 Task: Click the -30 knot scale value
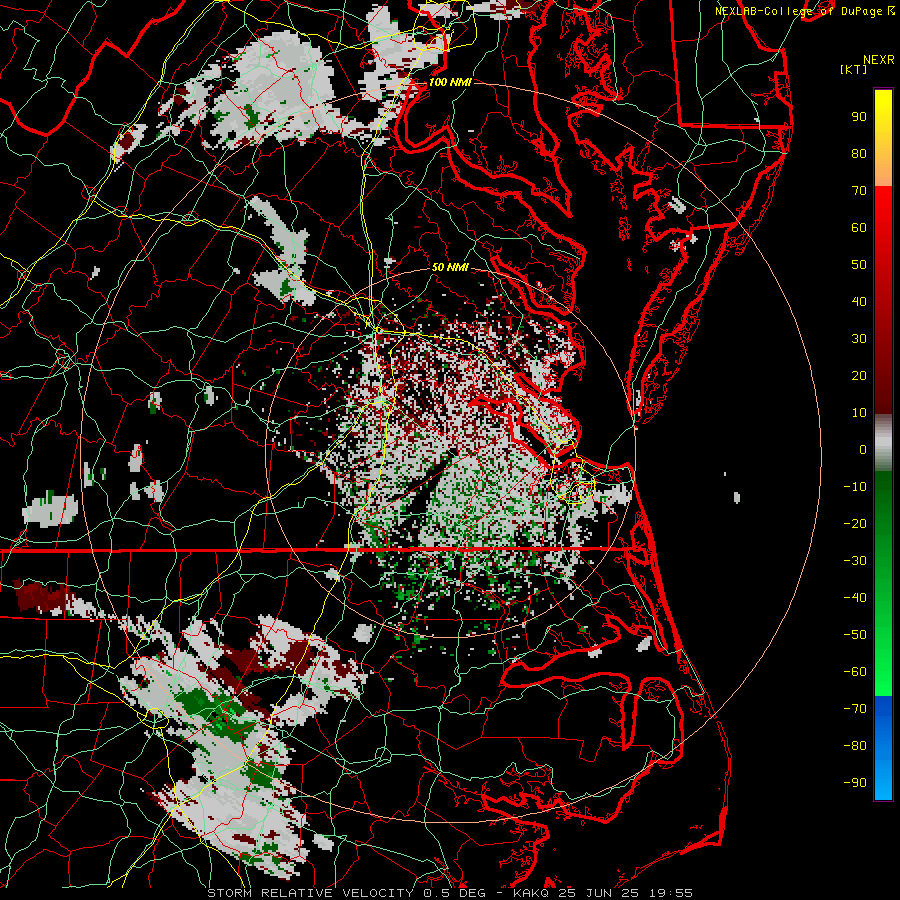tap(855, 561)
